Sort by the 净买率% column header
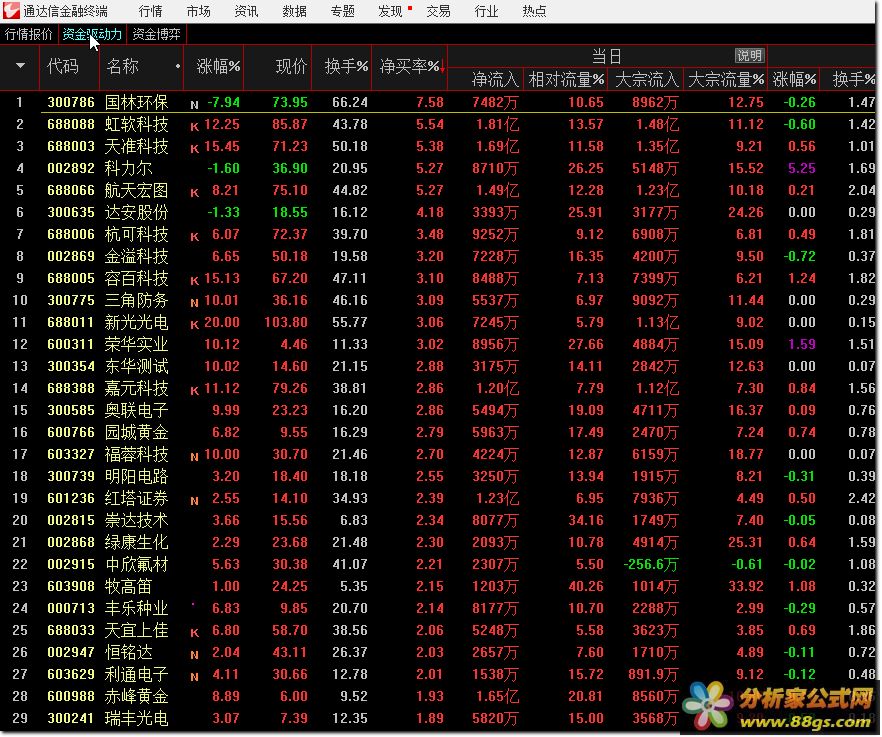This screenshot has height=737, width=882. click(409, 66)
